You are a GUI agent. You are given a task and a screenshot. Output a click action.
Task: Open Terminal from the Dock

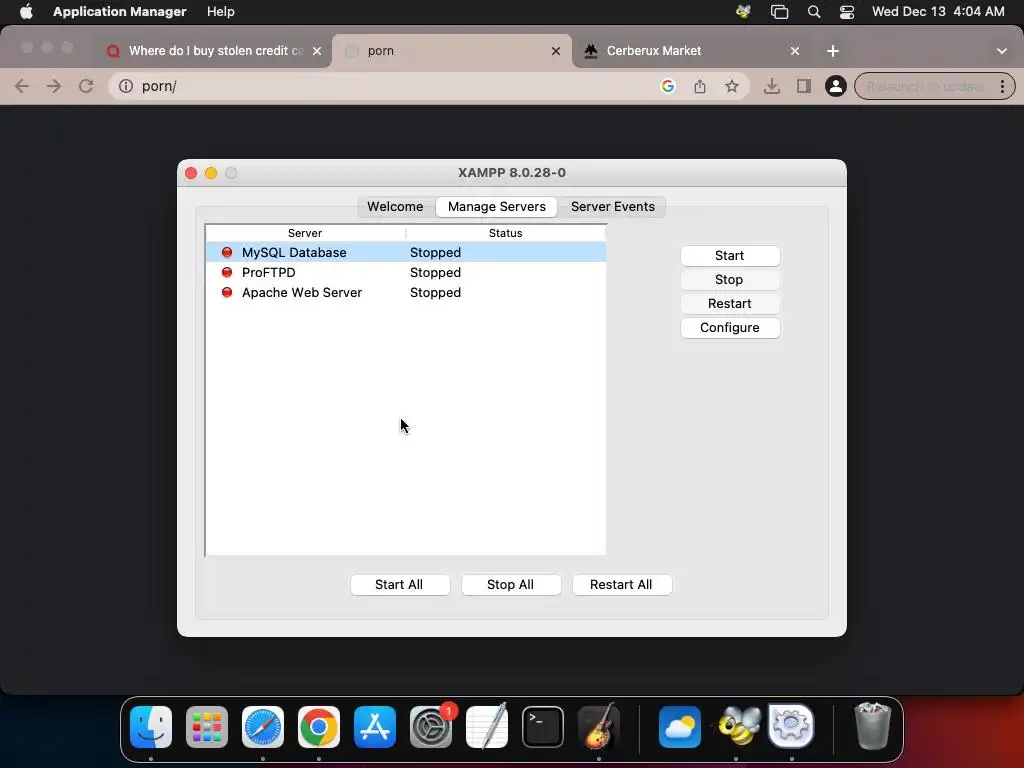(543, 727)
